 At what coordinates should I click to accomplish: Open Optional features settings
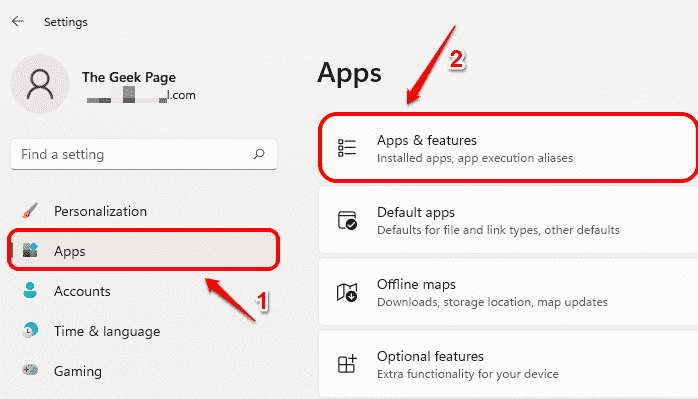pos(508,364)
